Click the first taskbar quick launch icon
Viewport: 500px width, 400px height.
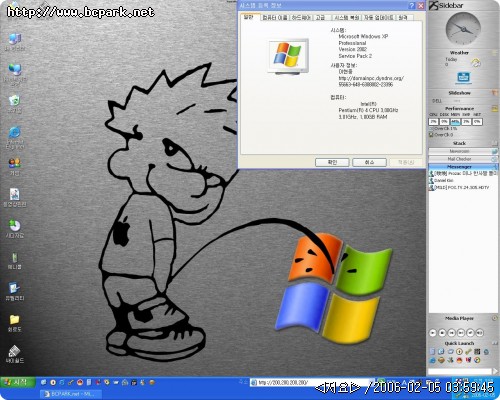44,382
